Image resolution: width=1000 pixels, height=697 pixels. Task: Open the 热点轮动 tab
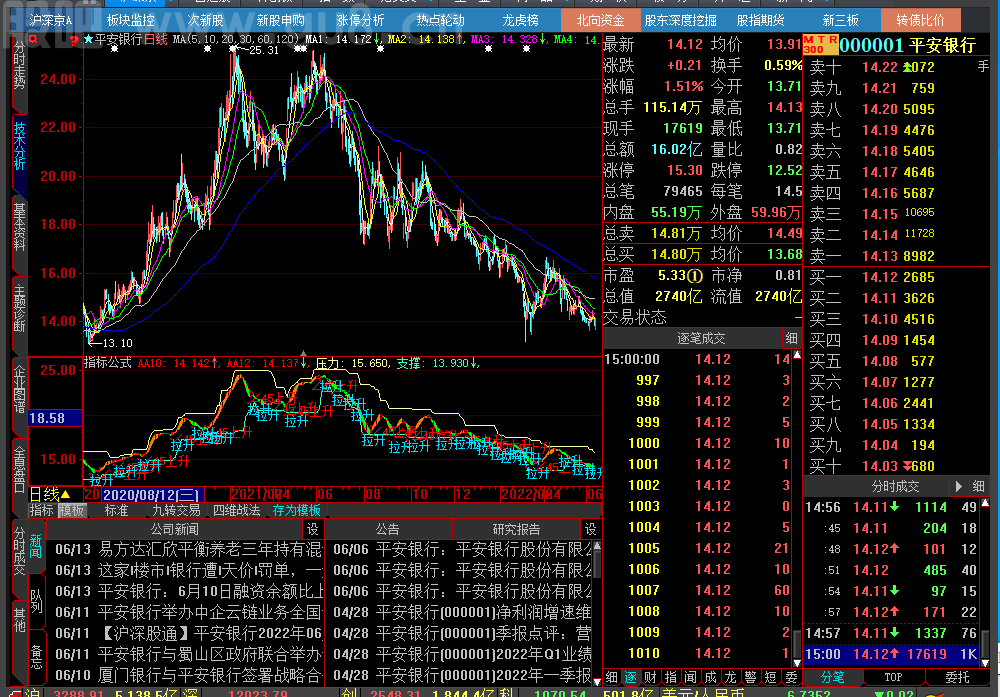(440, 20)
